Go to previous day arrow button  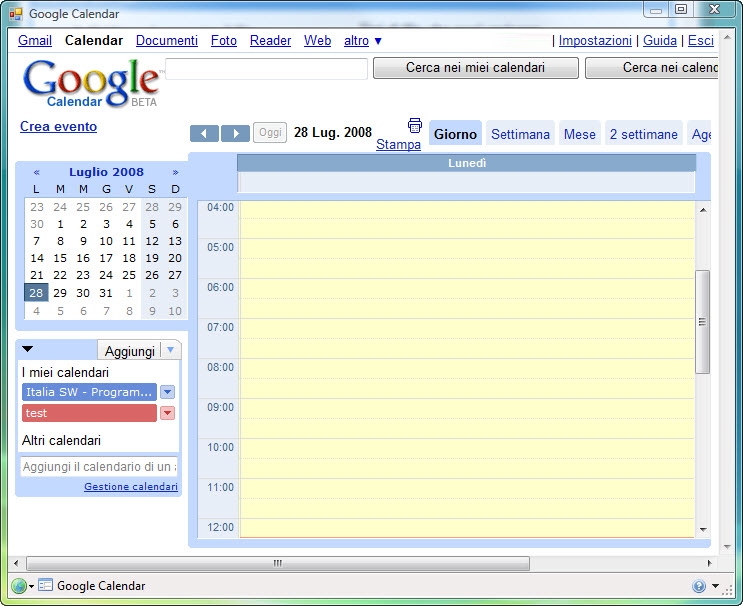click(204, 133)
